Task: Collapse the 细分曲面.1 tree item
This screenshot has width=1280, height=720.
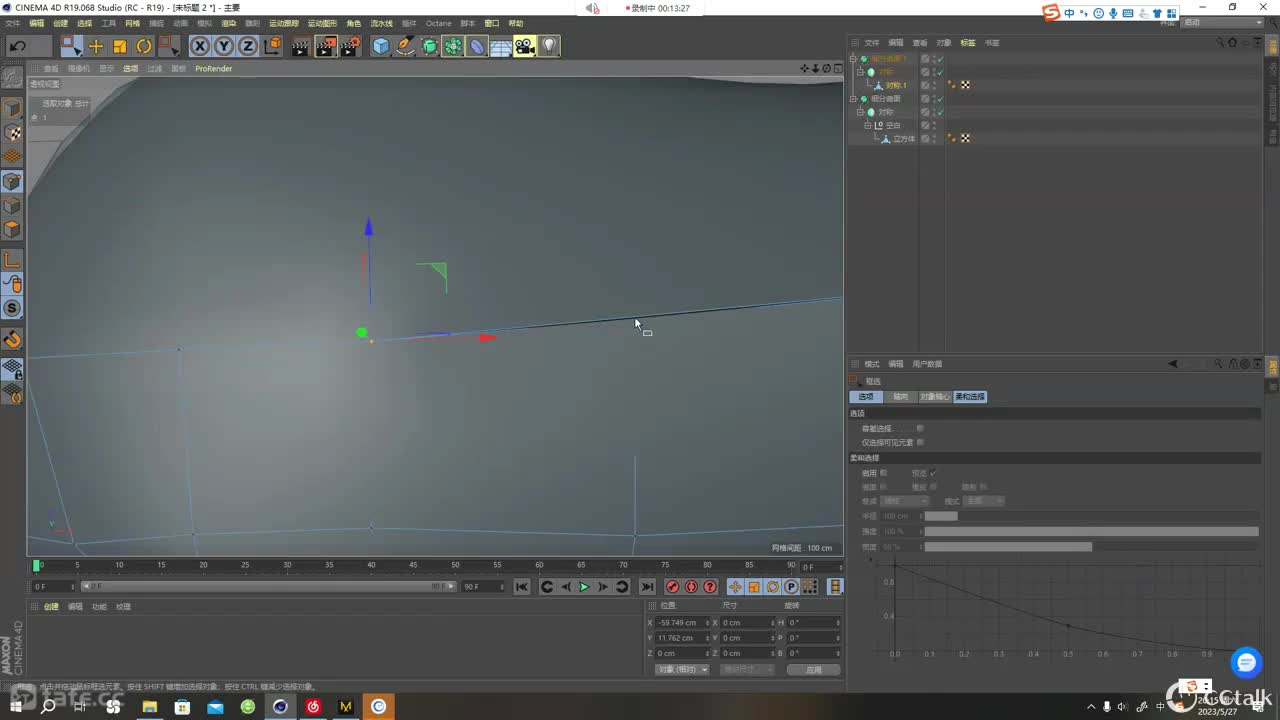Action: click(853, 59)
